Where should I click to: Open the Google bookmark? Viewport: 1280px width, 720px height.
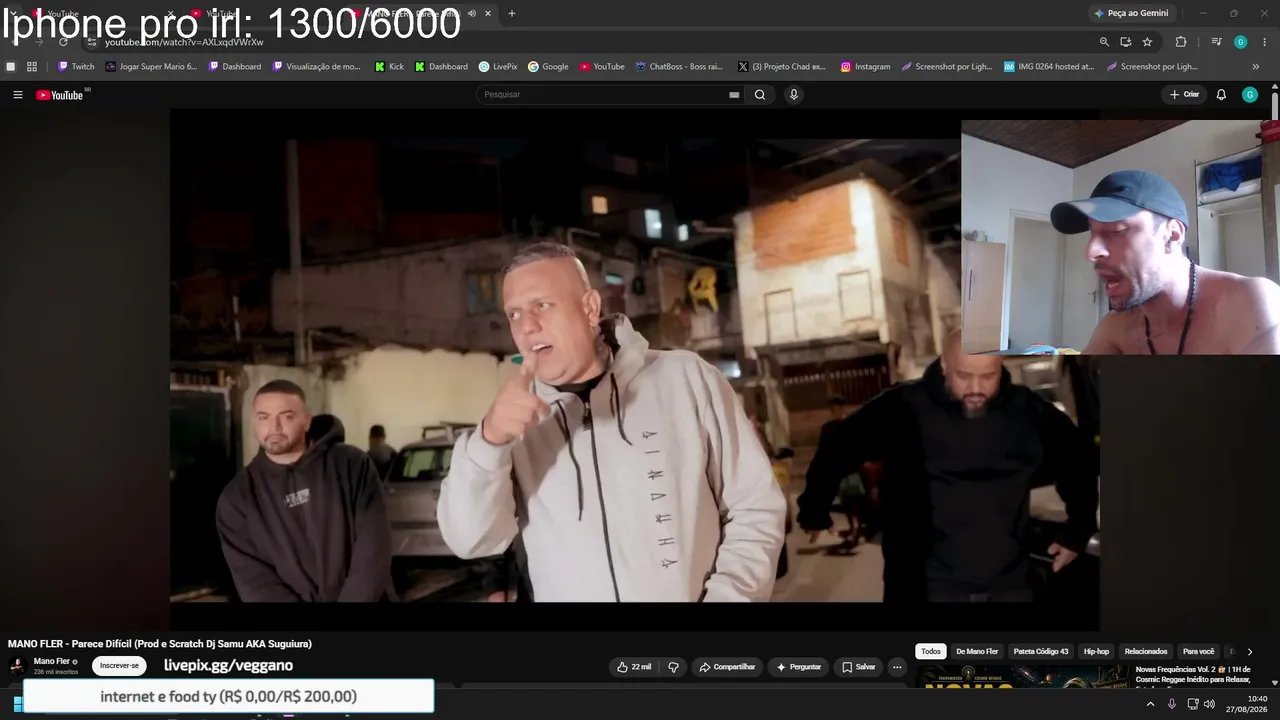(548, 67)
